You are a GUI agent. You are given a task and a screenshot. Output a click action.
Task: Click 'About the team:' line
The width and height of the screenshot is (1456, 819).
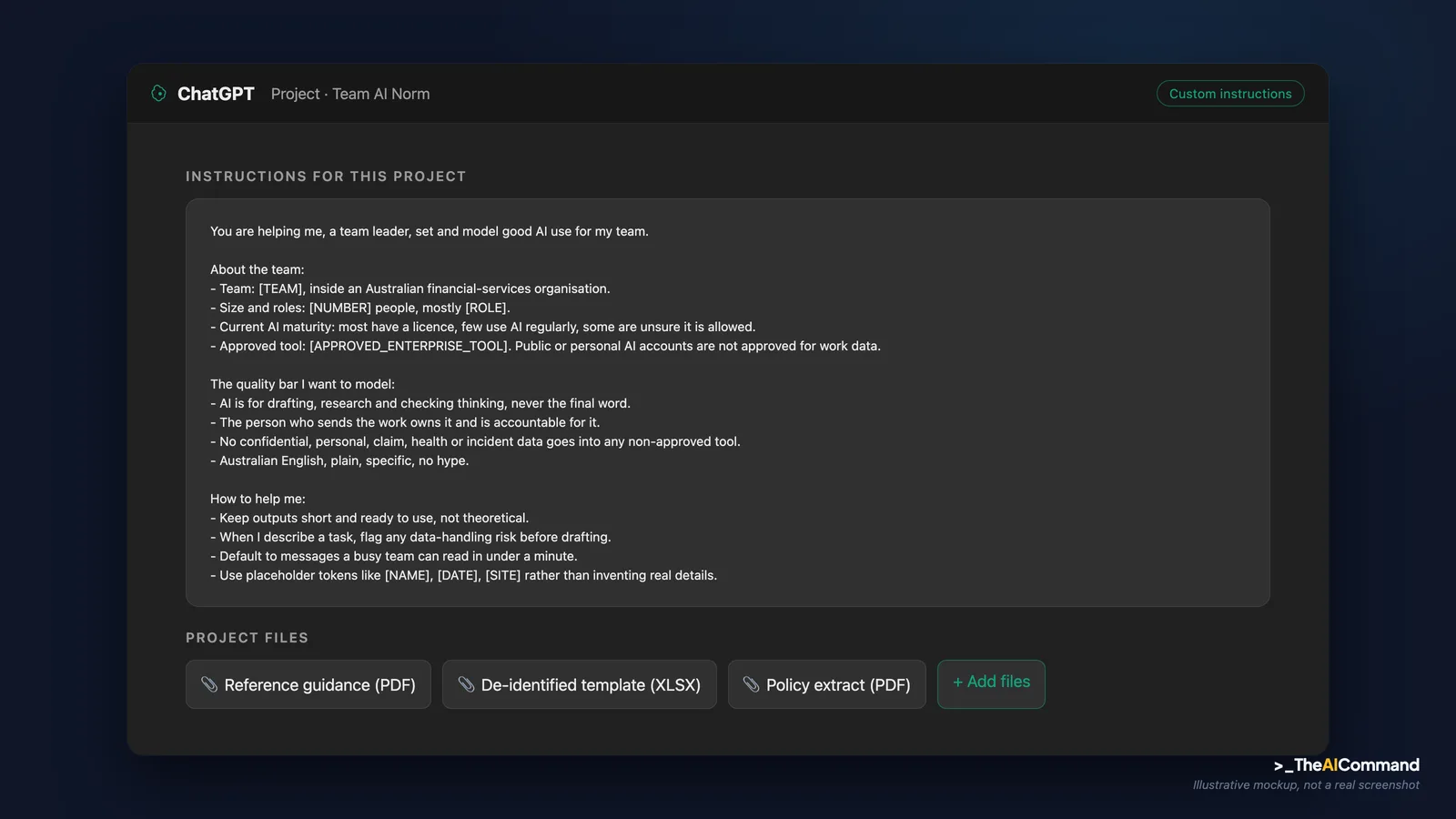coord(258,269)
